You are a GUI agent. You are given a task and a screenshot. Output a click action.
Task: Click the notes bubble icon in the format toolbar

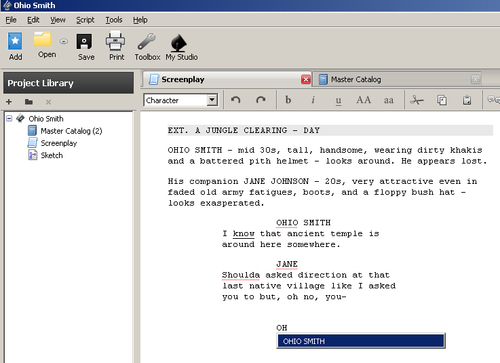pos(493,100)
